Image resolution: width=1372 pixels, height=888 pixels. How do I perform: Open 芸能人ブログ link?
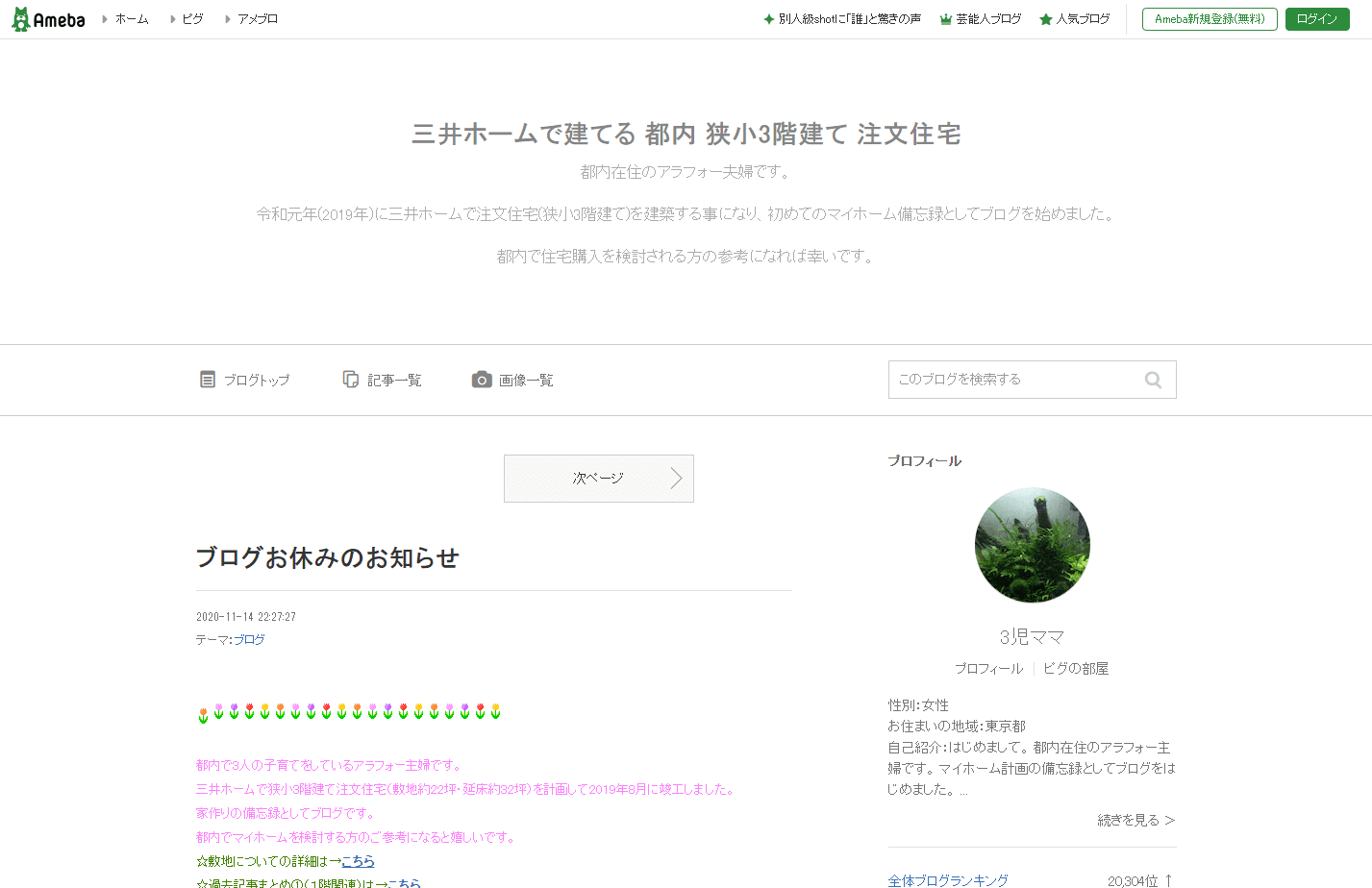988,19
